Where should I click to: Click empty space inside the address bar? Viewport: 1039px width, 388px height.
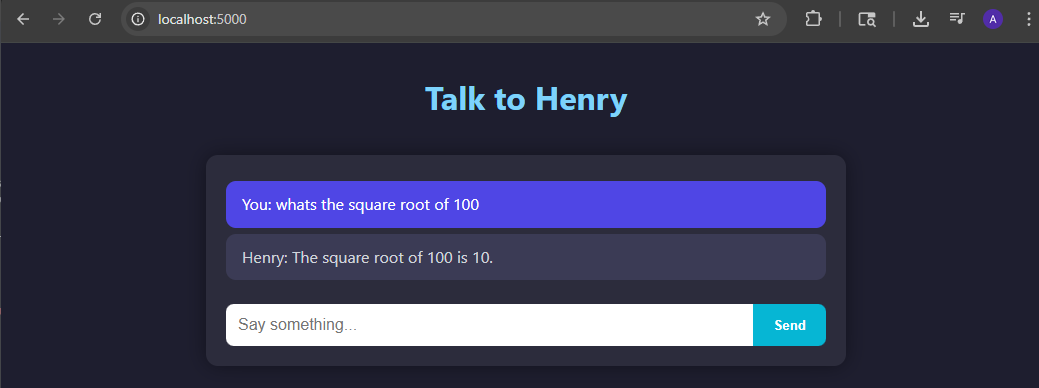[x=497, y=19]
